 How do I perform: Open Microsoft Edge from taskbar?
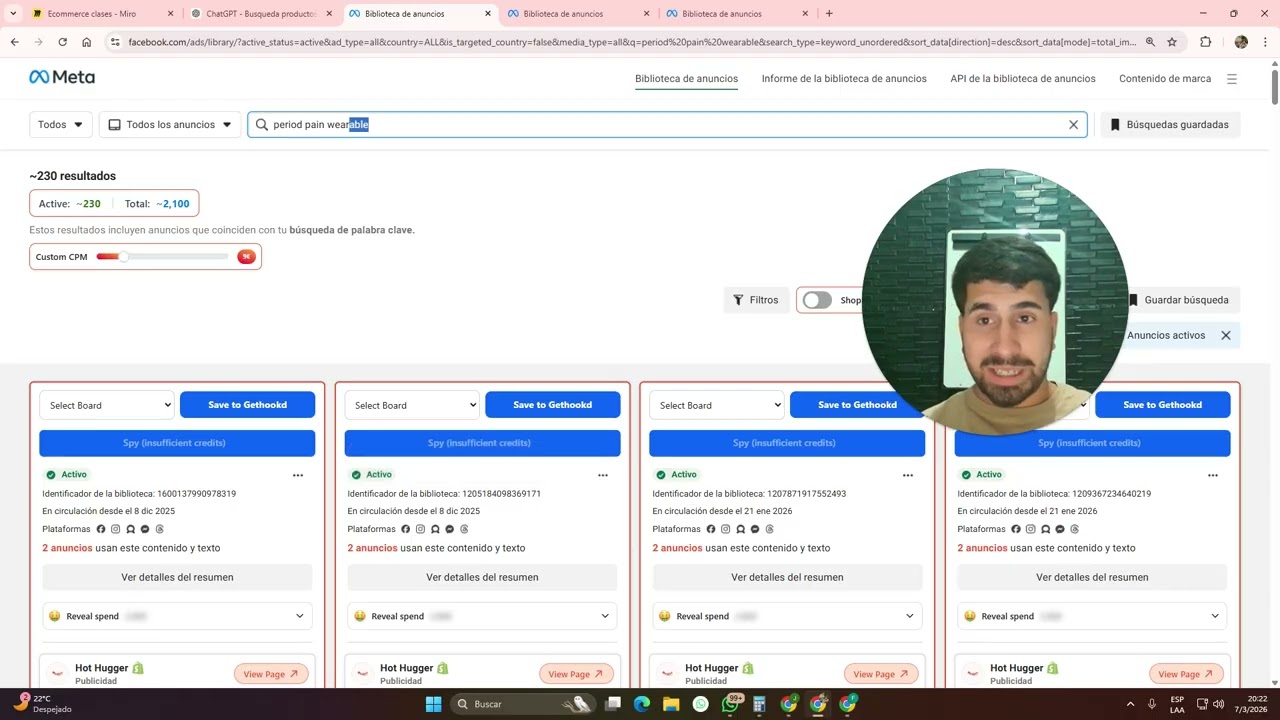point(642,704)
